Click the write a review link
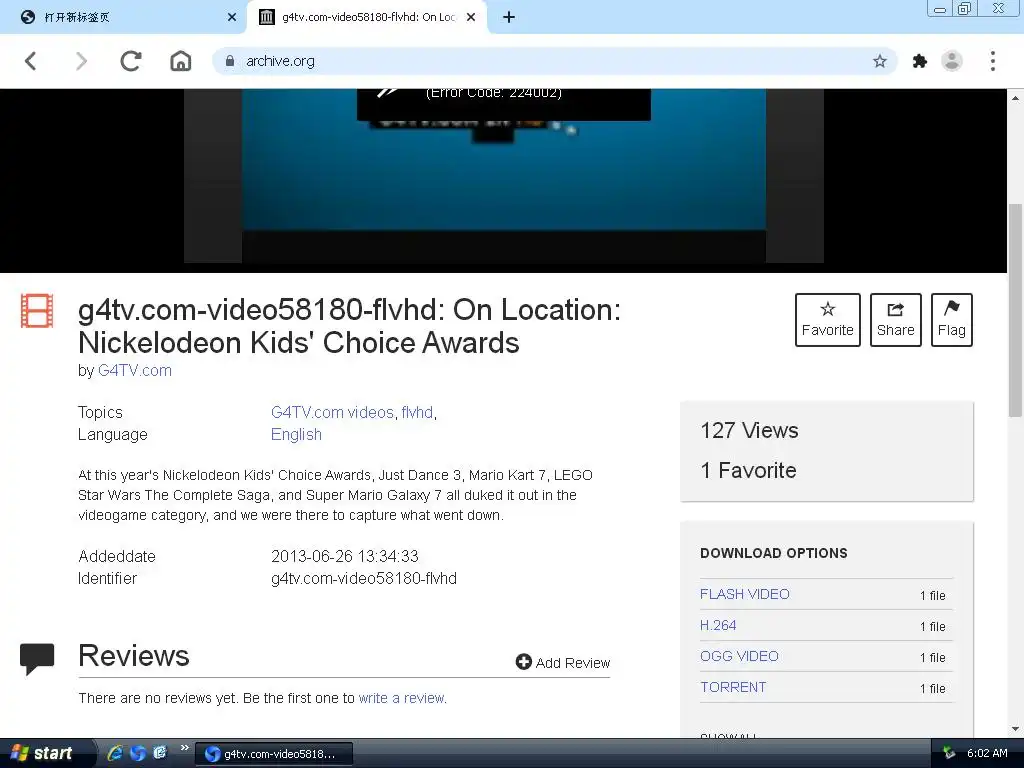Screen dimensions: 1024x768 point(402,697)
